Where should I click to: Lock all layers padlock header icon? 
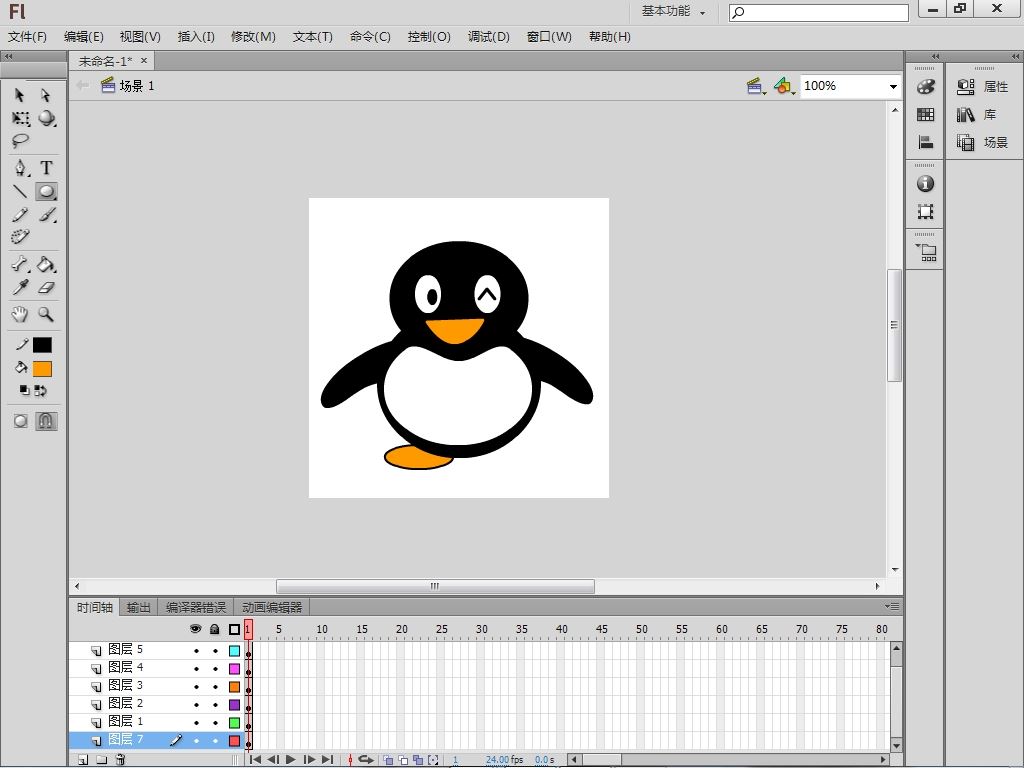click(215, 629)
